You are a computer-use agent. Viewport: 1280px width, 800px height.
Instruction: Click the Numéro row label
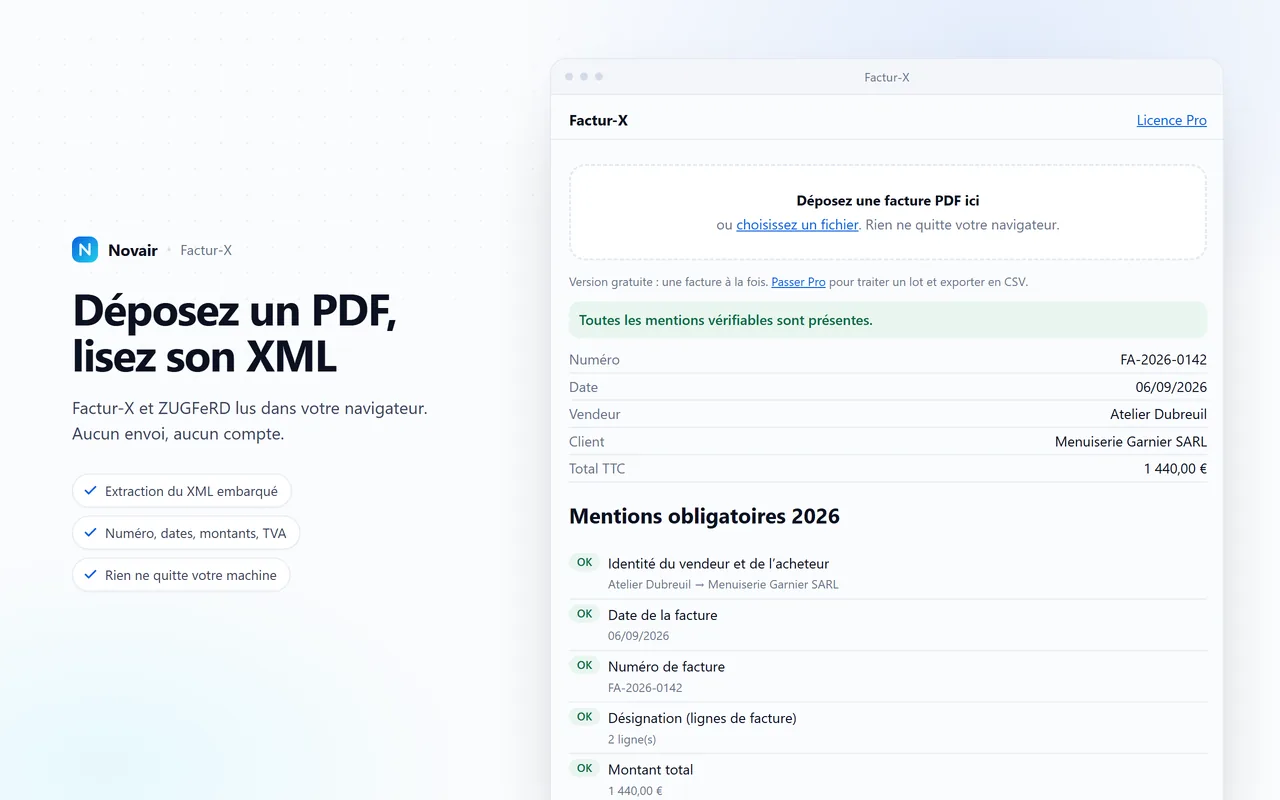pos(594,360)
